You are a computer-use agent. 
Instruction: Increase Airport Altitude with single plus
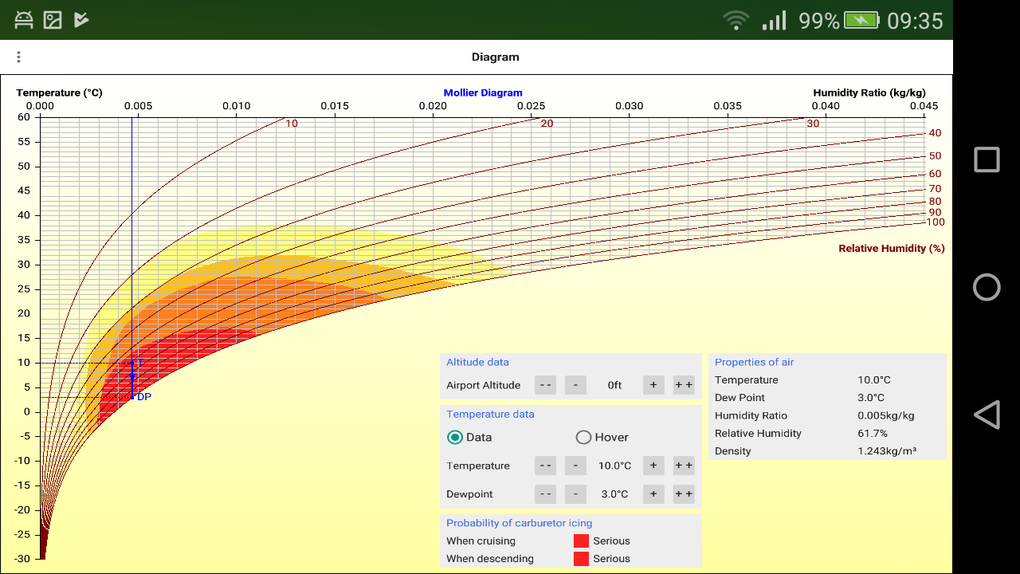pos(653,385)
